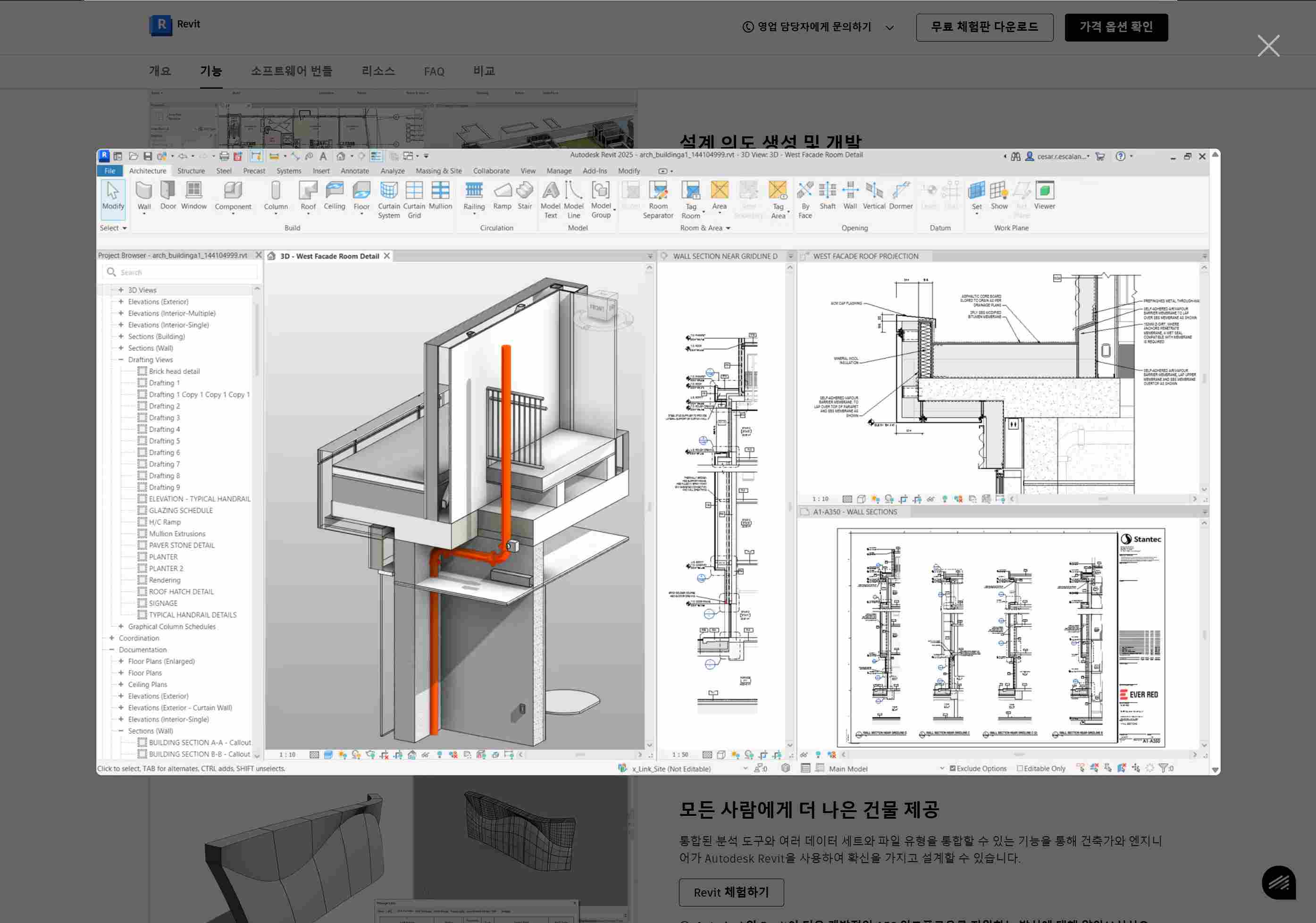The height and width of the screenshot is (923, 1316).
Task: Open the File menu in Revit
Action: pyautogui.click(x=109, y=171)
